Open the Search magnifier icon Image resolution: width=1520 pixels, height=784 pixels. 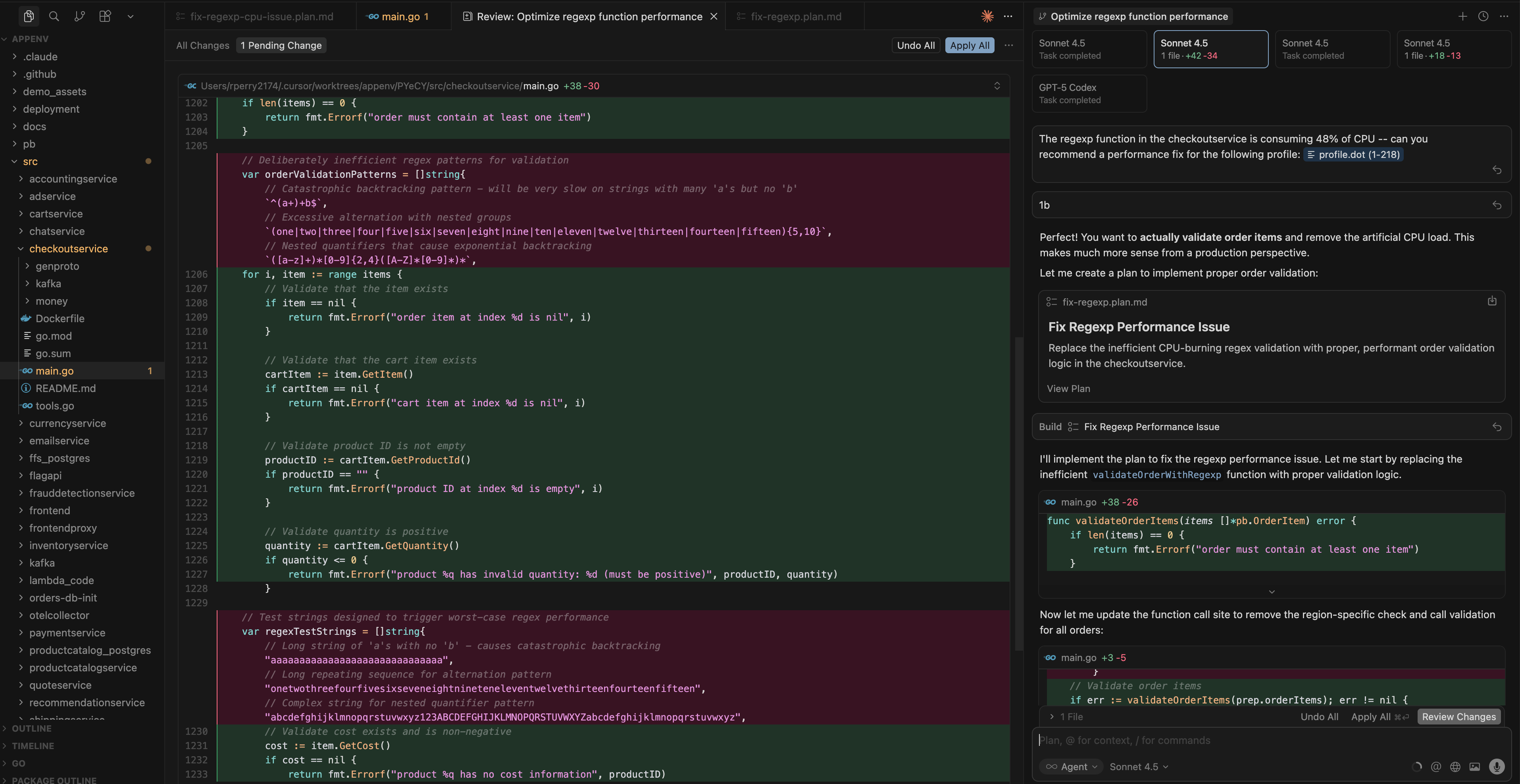tap(54, 17)
